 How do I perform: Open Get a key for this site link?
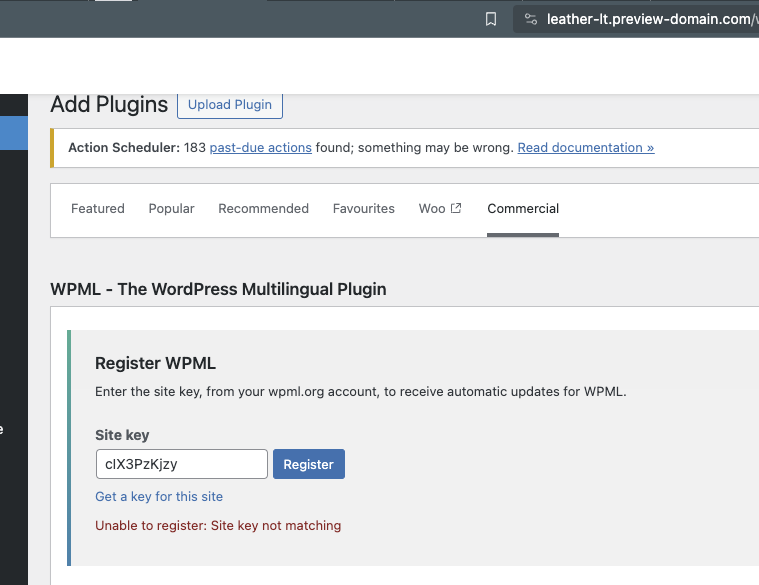coord(159,496)
